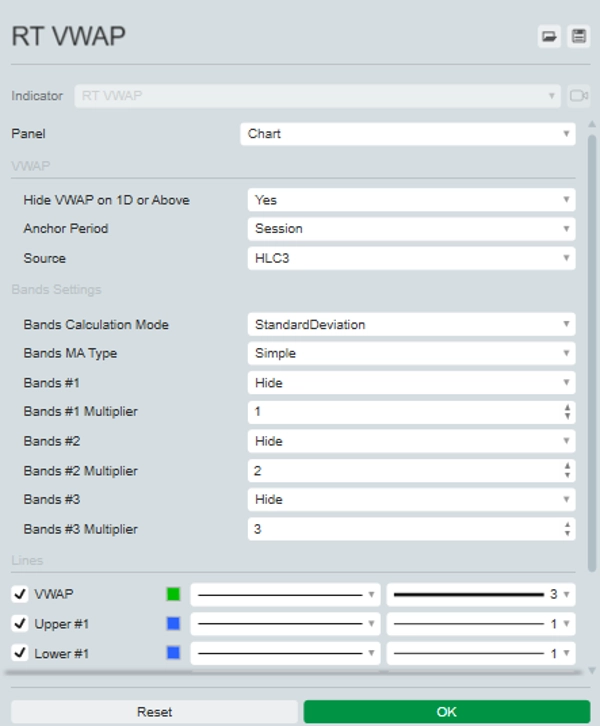The height and width of the screenshot is (726, 600).
Task: Toggle the VWAP line checkbox
Action: coord(19,594)
